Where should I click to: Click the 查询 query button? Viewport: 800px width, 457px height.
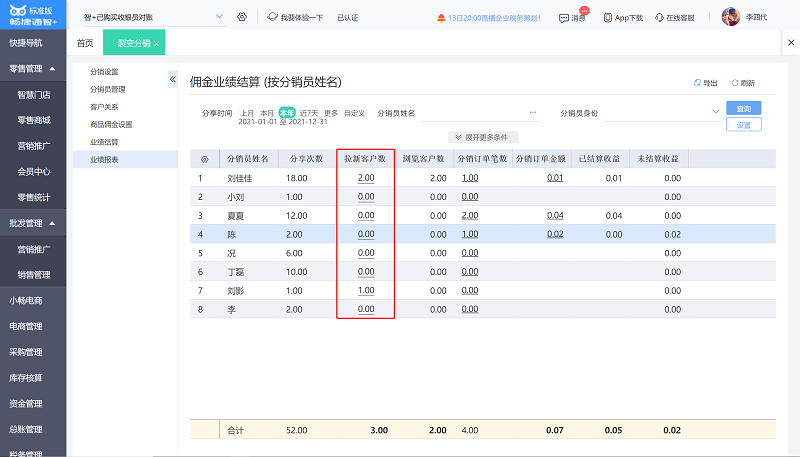pyautogui.click(x=745, y=108)
